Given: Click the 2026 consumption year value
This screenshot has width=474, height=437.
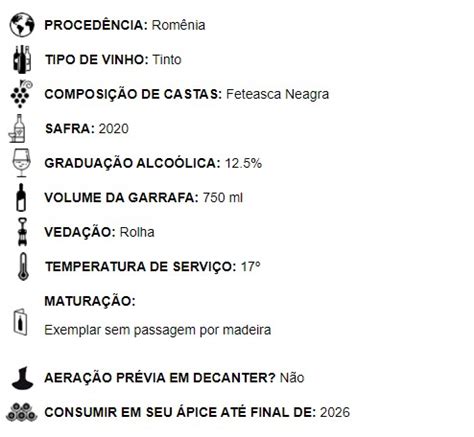Looking at the screenshot, I should 335,412.
